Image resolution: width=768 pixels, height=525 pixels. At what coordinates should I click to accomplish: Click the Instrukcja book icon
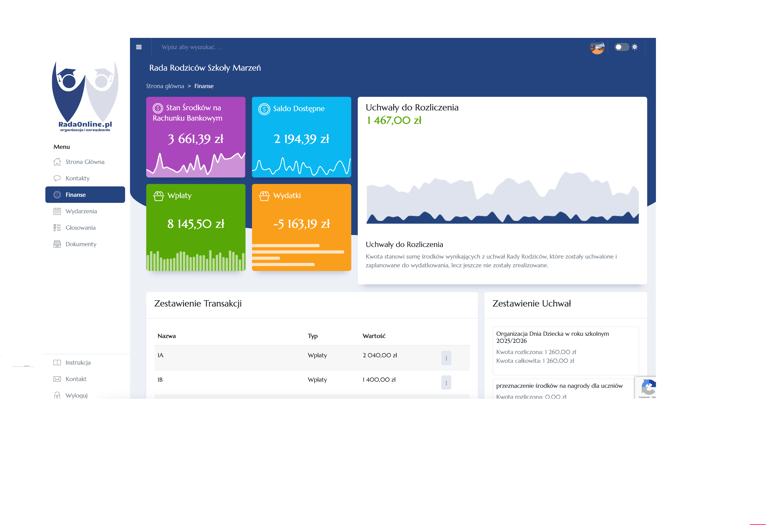(x=57, y=362)
